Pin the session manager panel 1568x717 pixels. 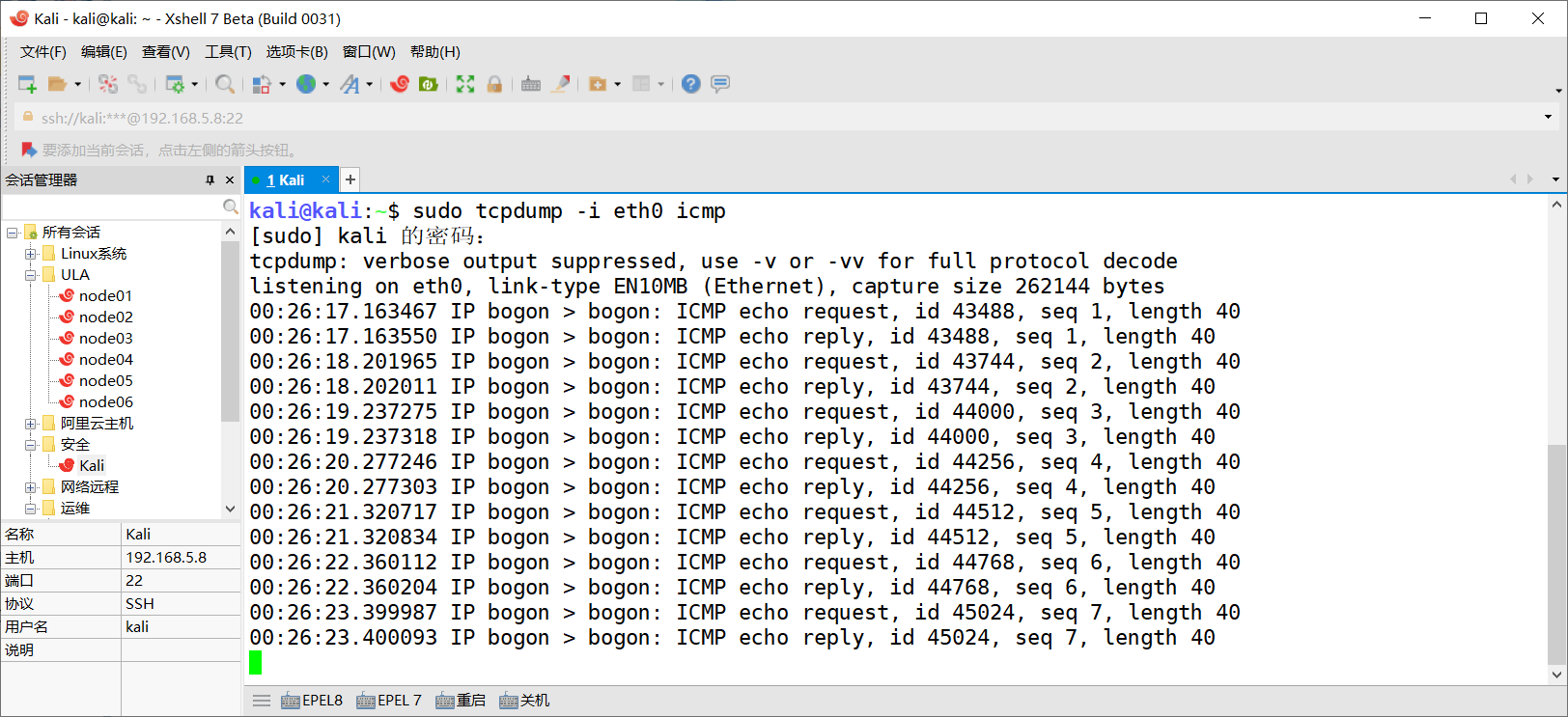(x=210, y=179)
